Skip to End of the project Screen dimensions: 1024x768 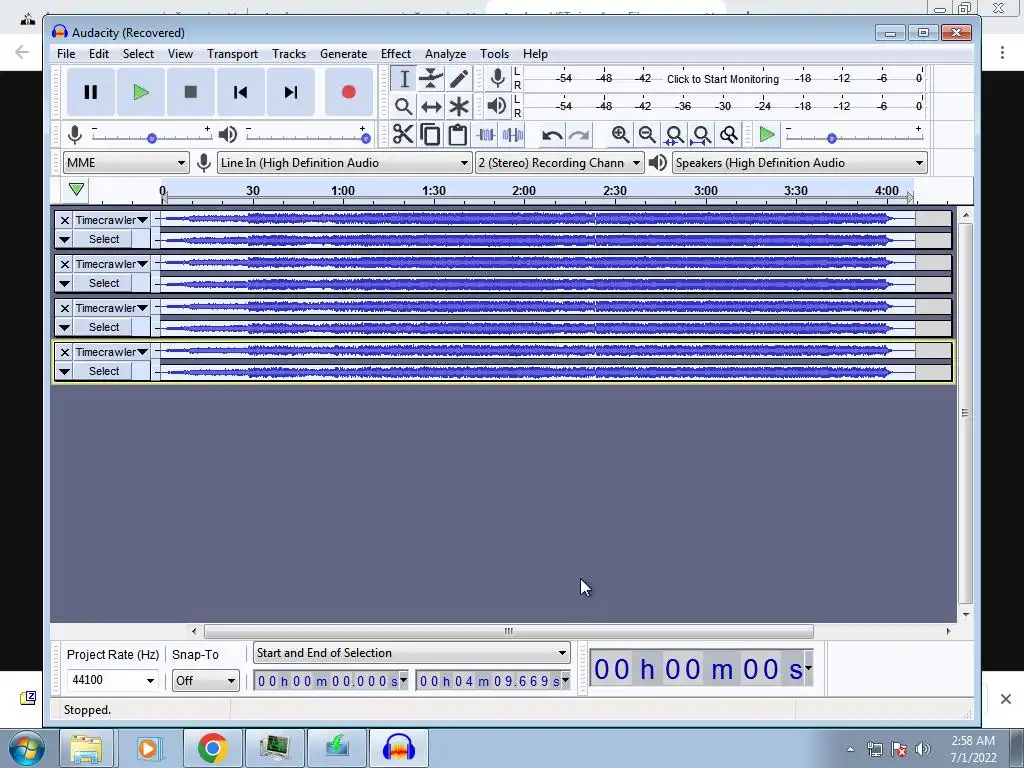pos(291,92)
